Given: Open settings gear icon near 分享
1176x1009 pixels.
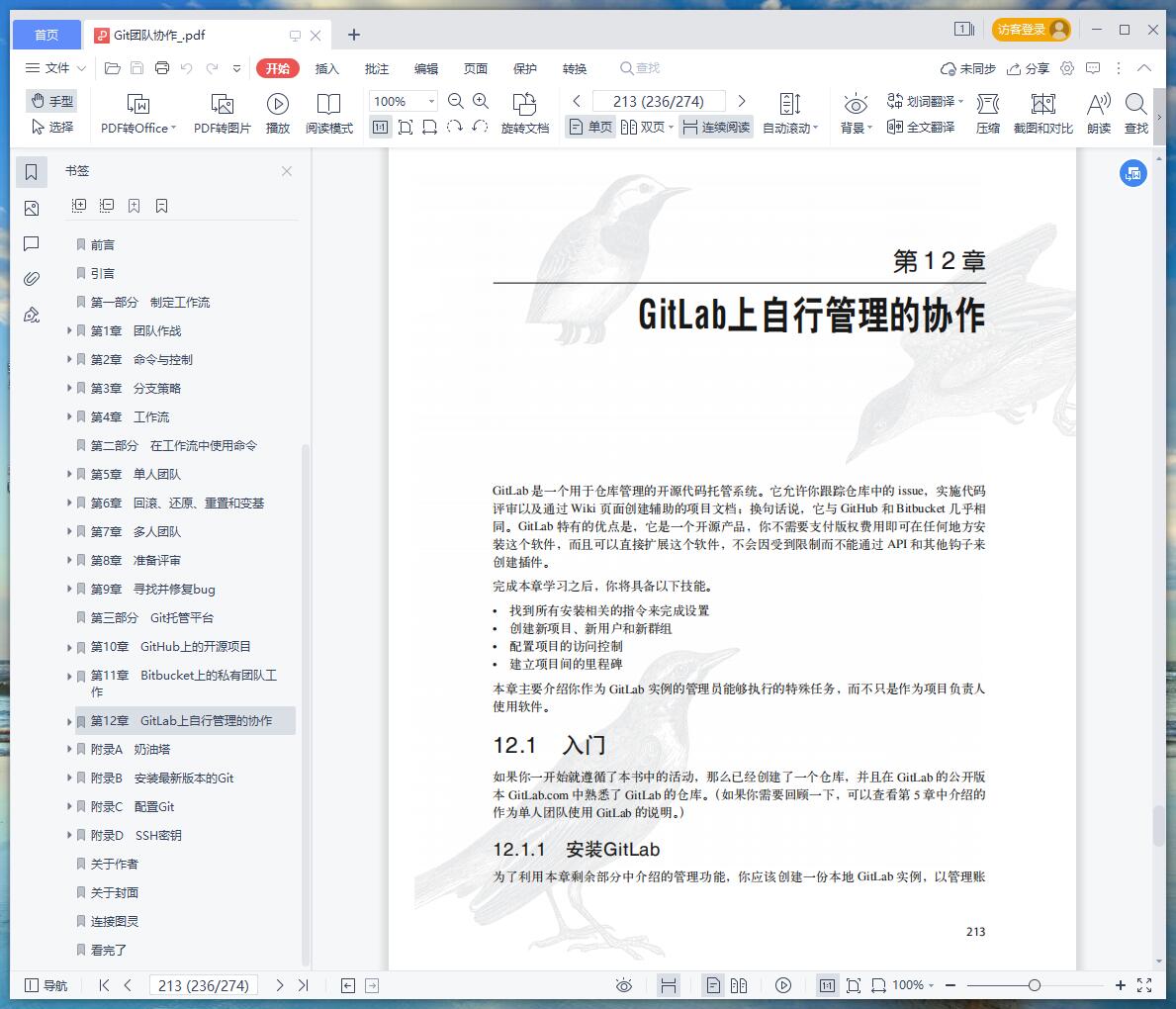Looking at the screenshot, I should [x=1067, y=68].
